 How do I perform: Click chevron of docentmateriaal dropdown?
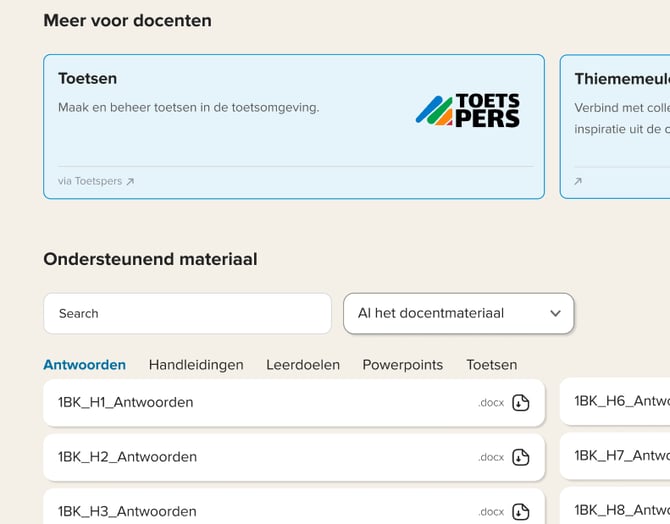555,313
